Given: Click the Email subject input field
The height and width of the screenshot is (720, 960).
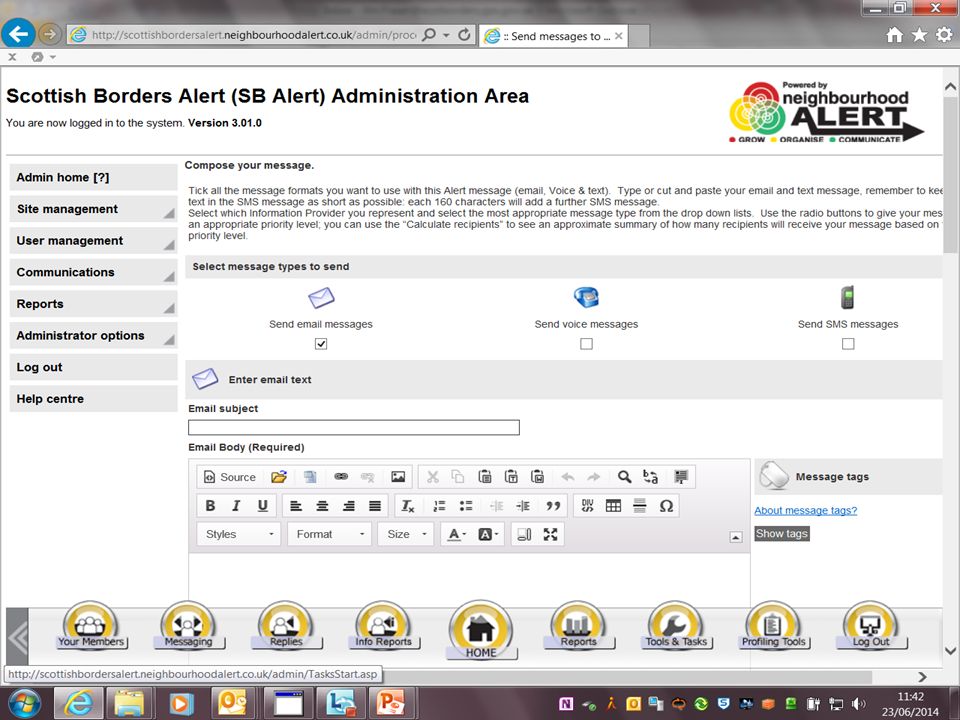Looking at the screenshot, I should [x=354, y=427].
